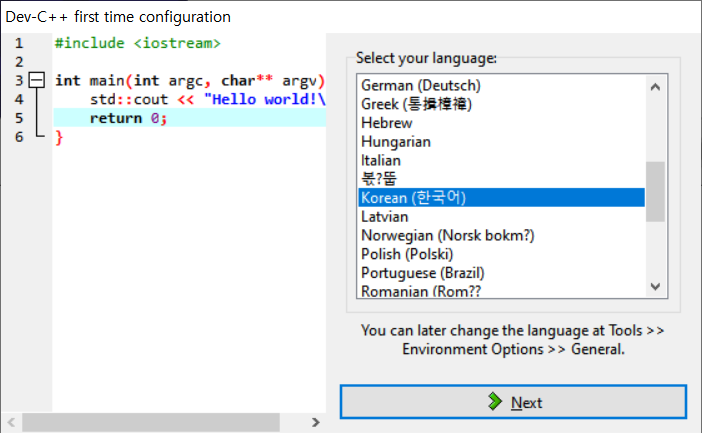This screenshot has height=433, width=702.
Task: Select German (Deutsch) in the language list
Action: pos(501,85)
